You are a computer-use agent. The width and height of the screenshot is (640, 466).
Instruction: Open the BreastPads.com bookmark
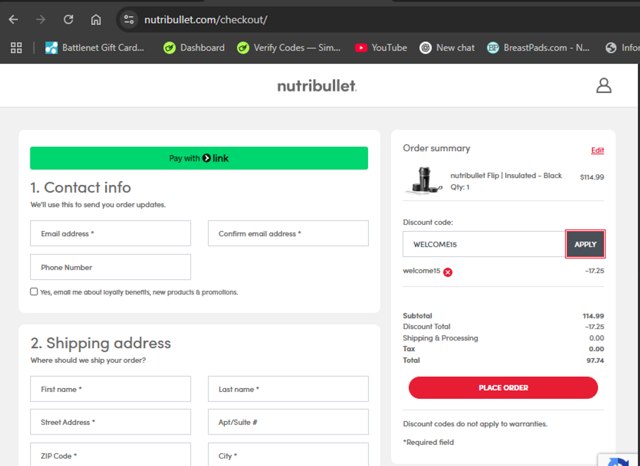pos(538,48)
